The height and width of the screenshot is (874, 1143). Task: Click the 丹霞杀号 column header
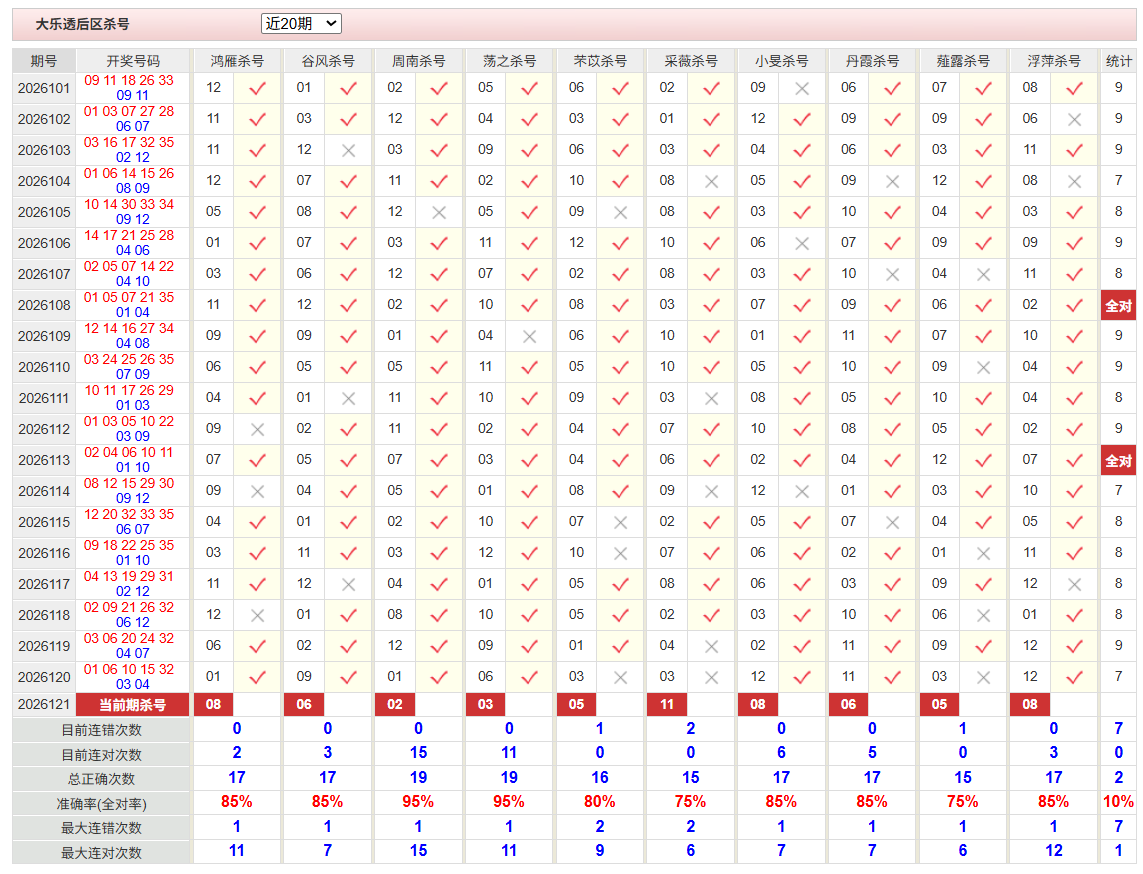coord(873,61)
